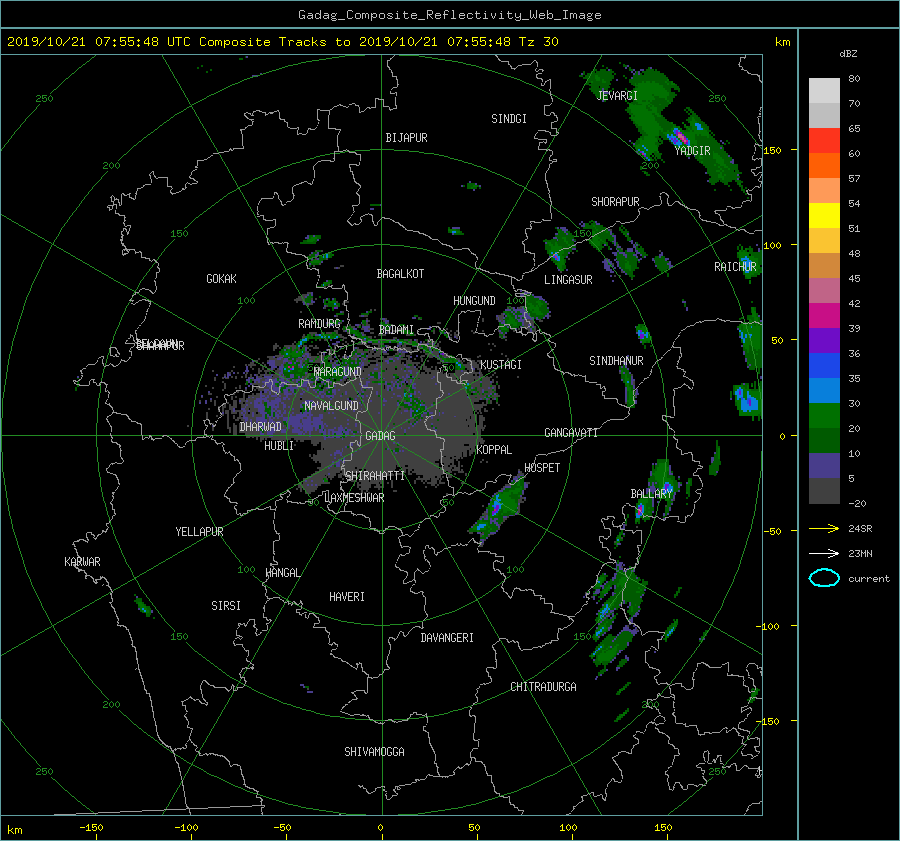Click the storm echo southwest of Hospet

point(498,509)
